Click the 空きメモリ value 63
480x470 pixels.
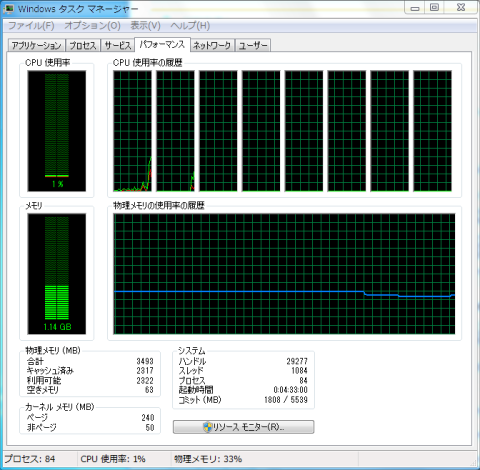pos(149,390)
